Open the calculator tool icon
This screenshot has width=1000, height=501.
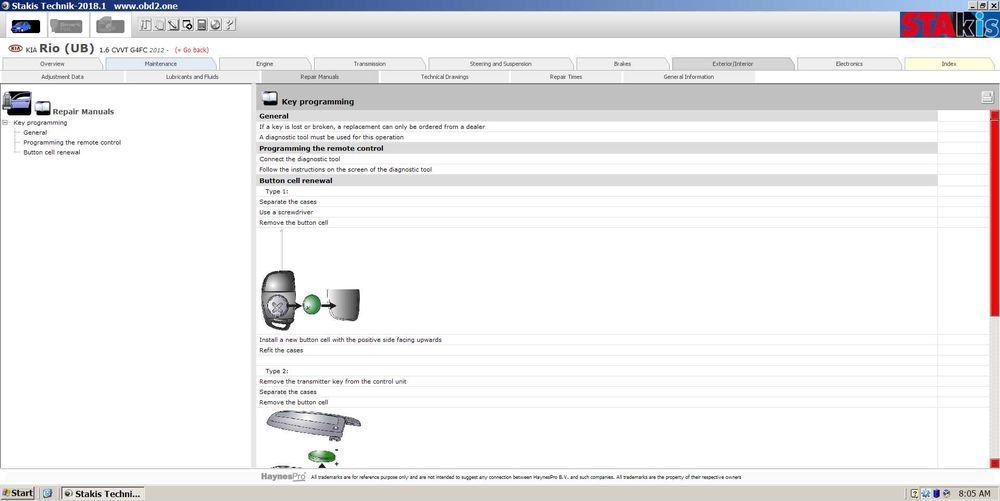tap(202, 25)
